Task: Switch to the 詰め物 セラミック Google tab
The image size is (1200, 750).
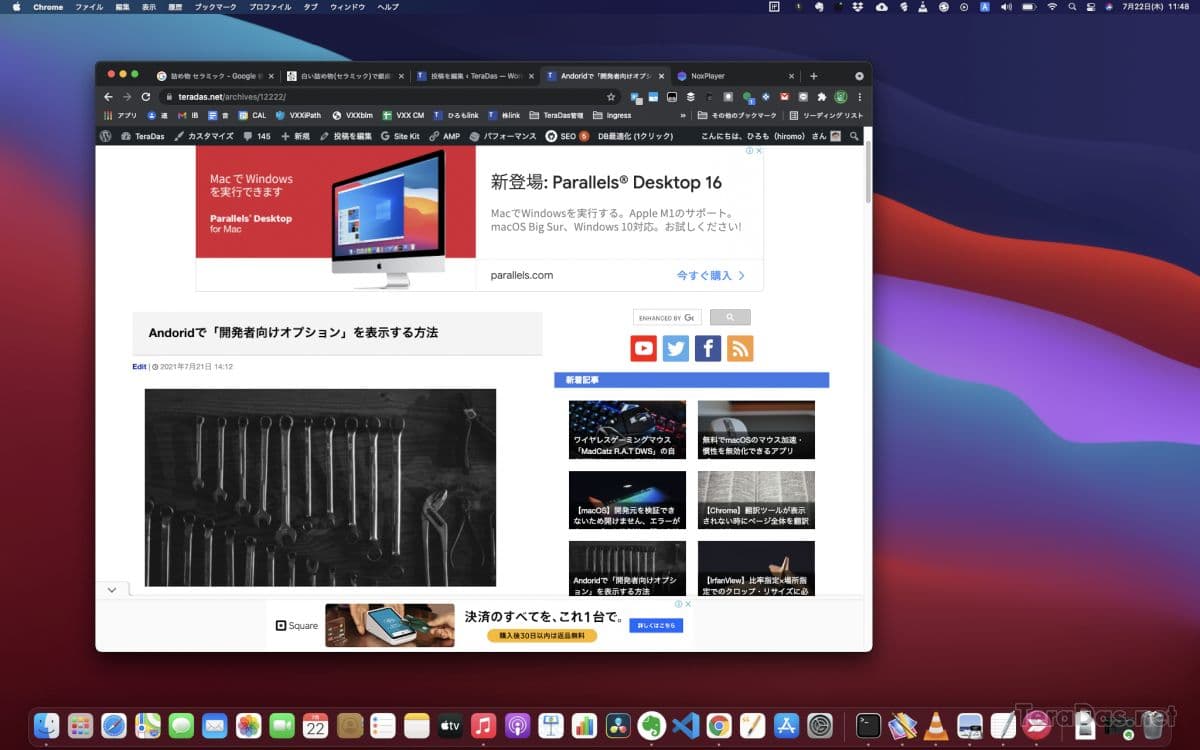Action: [214, 76]
